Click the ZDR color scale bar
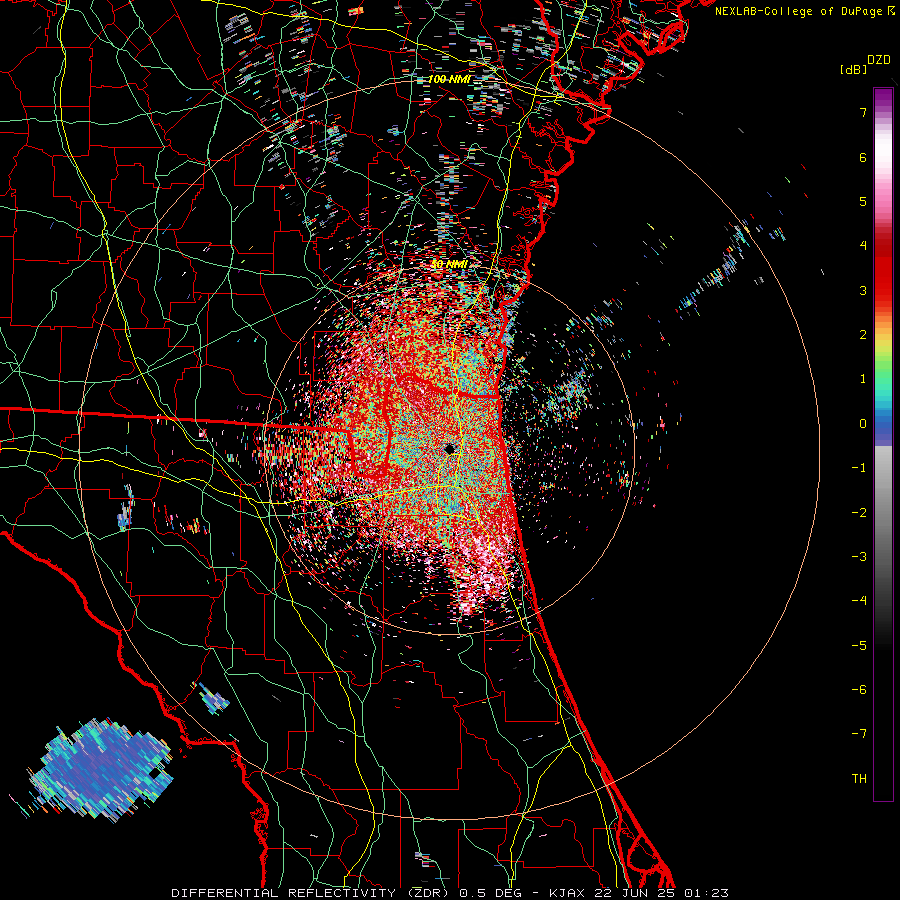 coord(883,444)
